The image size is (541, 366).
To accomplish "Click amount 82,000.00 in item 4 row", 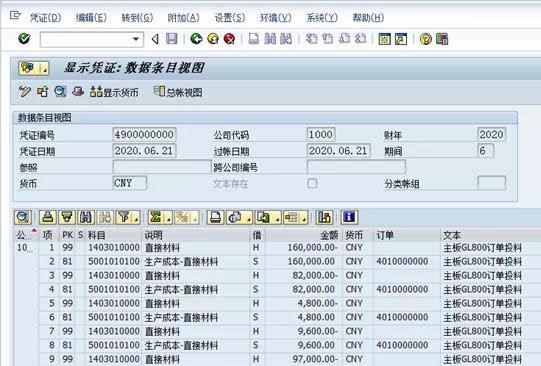I will pos(313,289).
